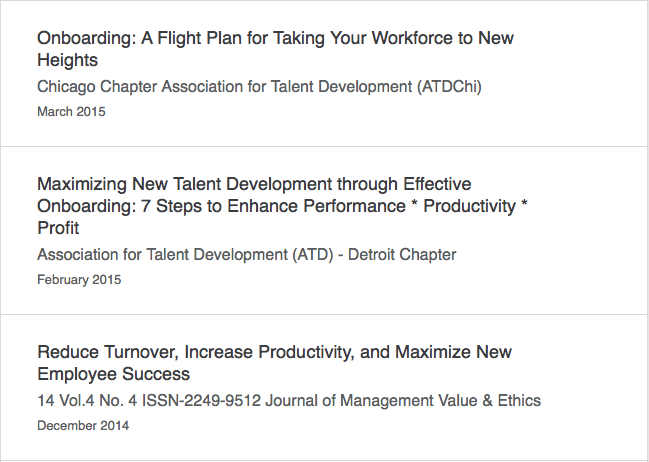Click the word Heights in first title

tap(67, 60)
